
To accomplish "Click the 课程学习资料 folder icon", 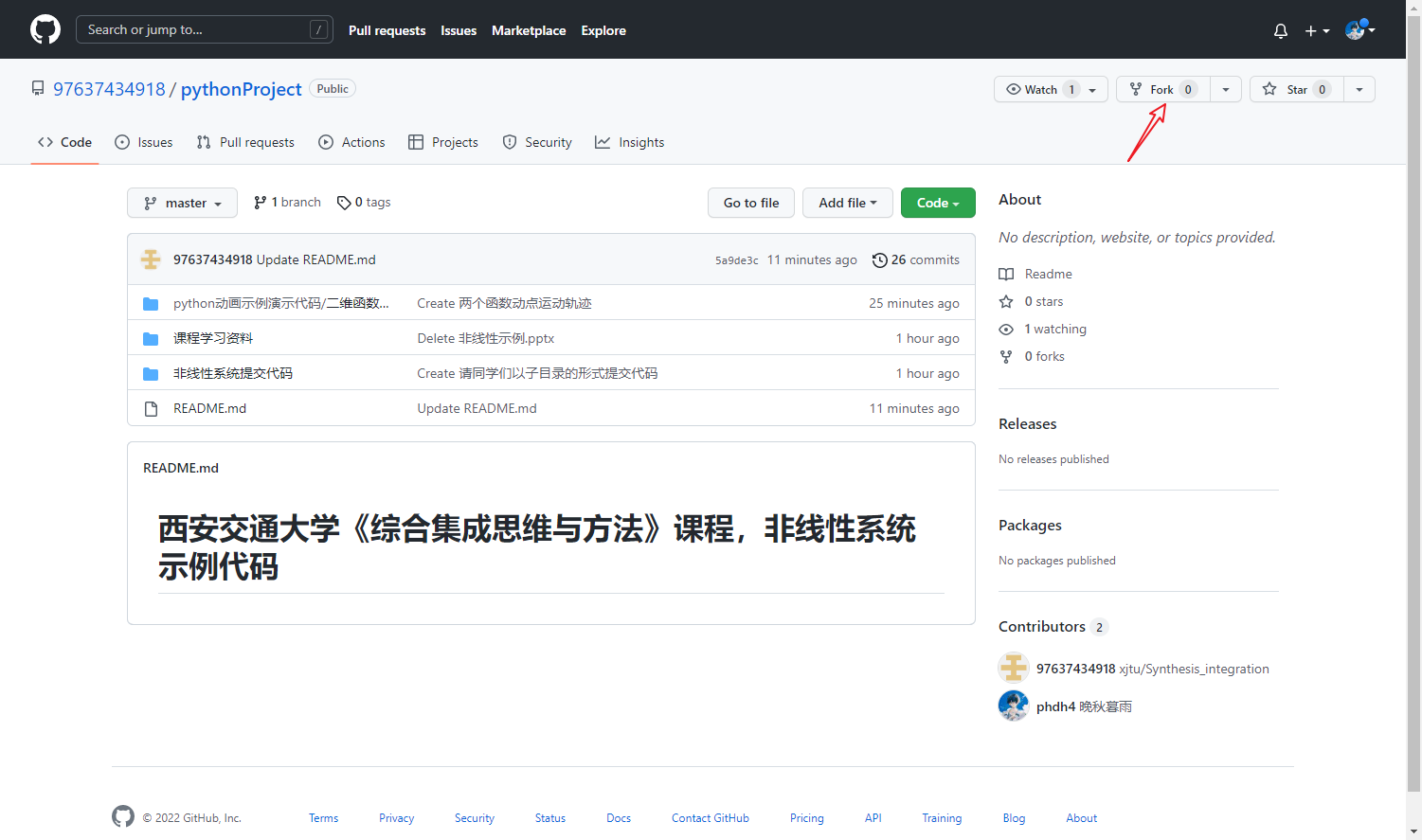I will point(151,338).
